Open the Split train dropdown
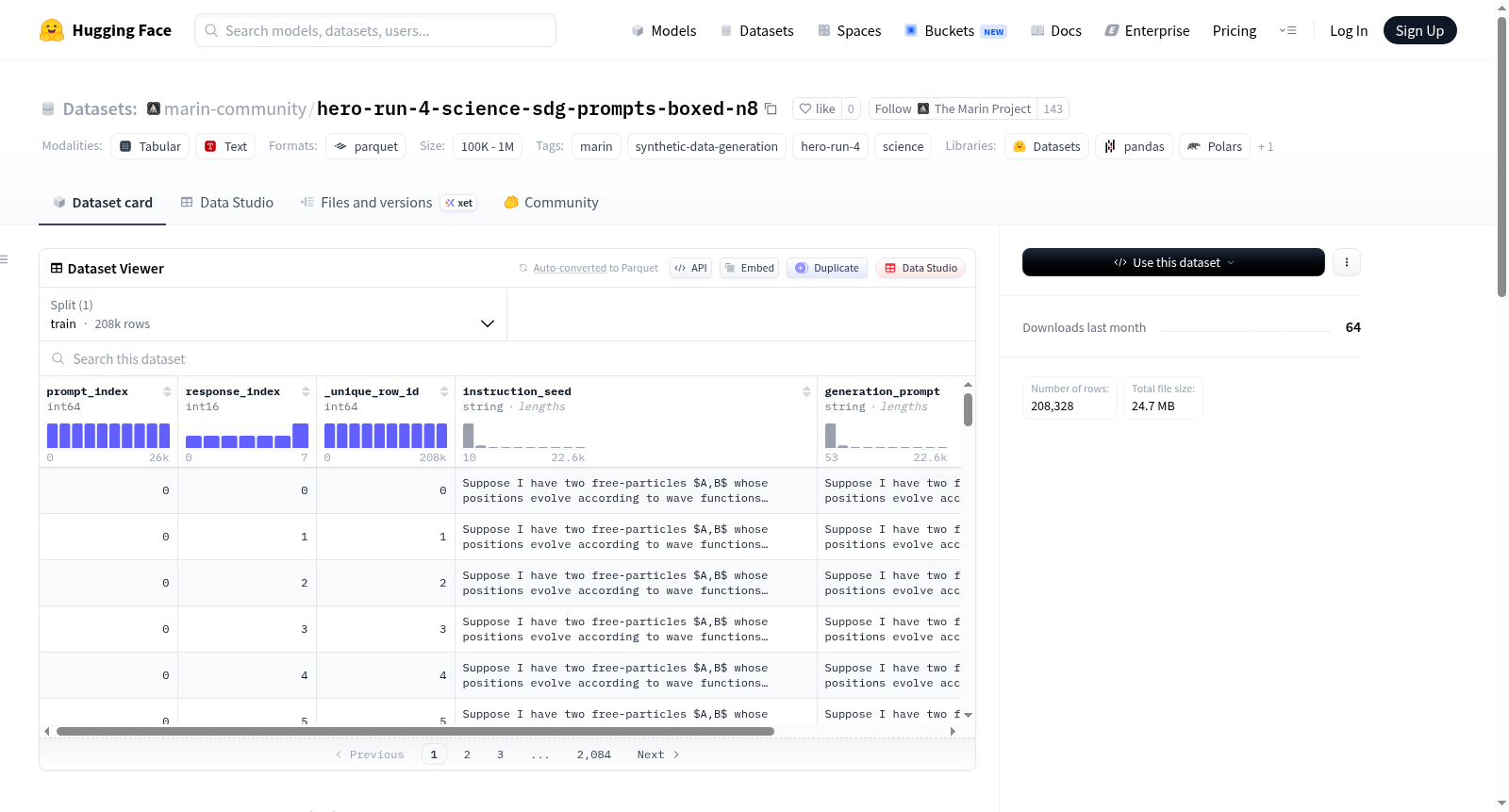The image size is (1509, 812). click(x=274, y=314)
